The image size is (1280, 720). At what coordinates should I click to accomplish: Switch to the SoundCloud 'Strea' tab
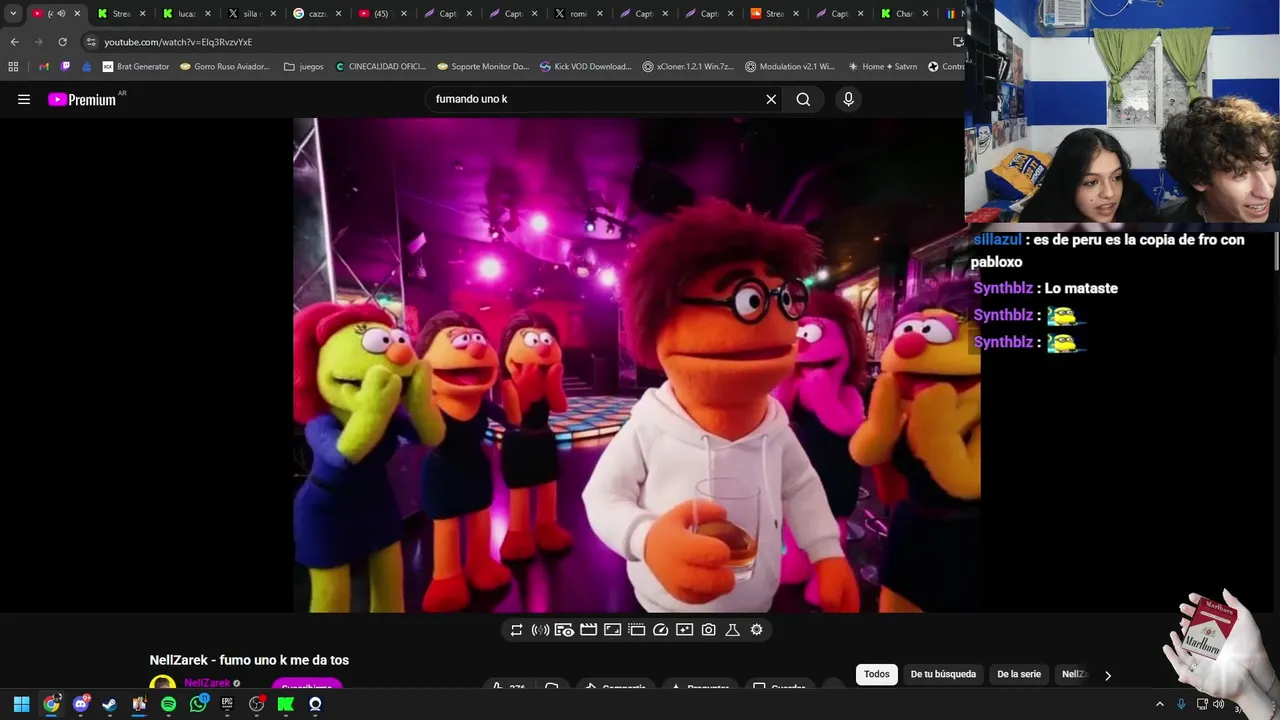pos(774,14)
